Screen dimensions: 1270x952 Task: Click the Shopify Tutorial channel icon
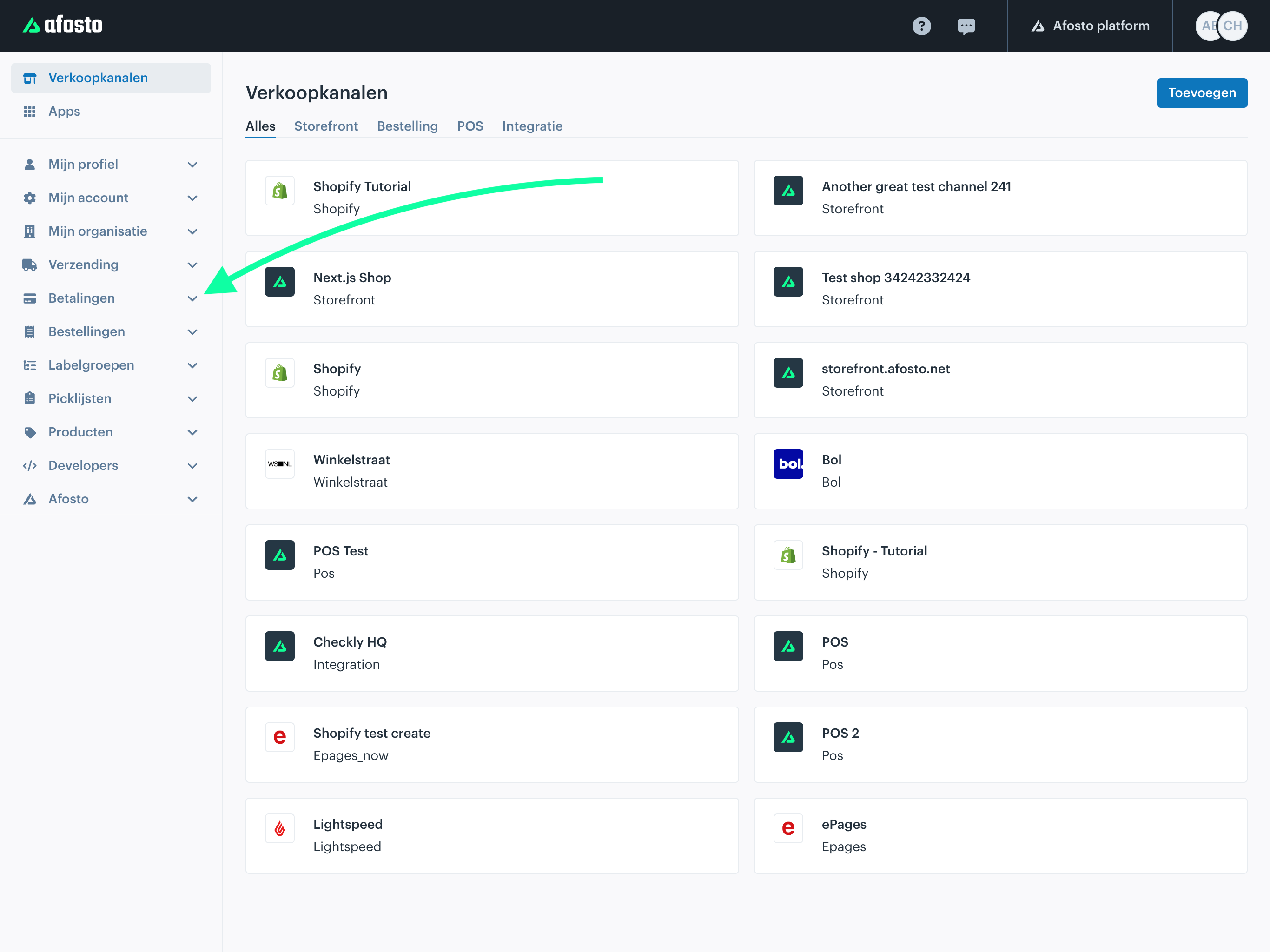pos(279,191)
